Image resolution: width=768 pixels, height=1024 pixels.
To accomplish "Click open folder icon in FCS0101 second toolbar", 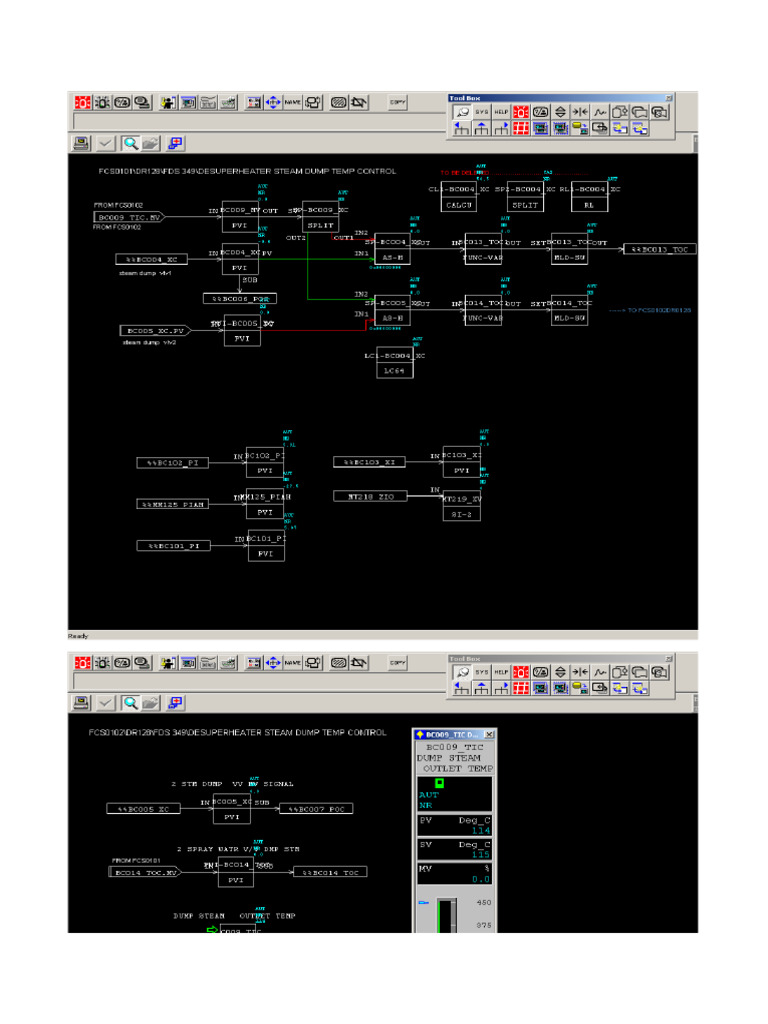I will (151, 143).
